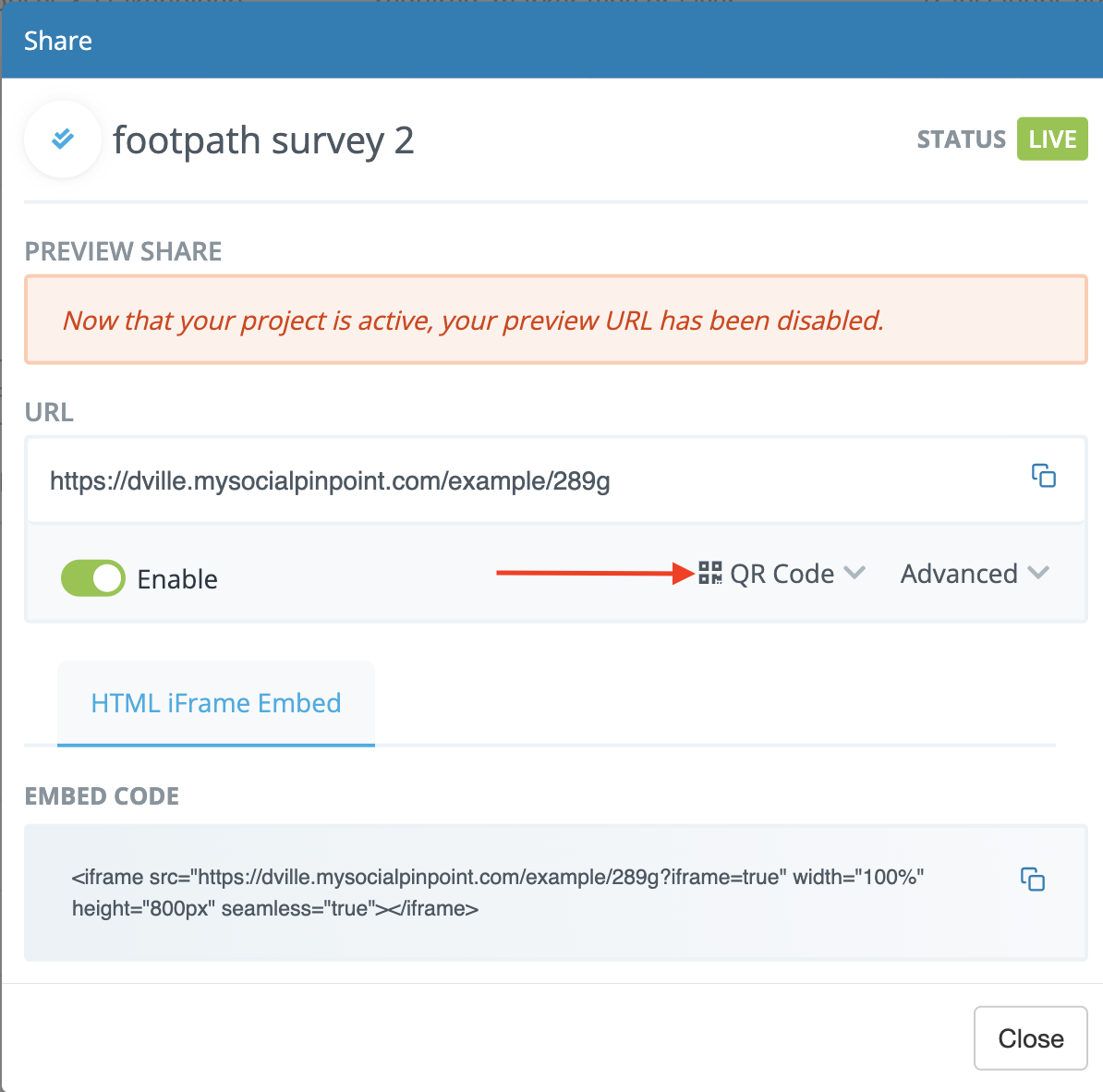Click the STATUS label

coord(961,140)
